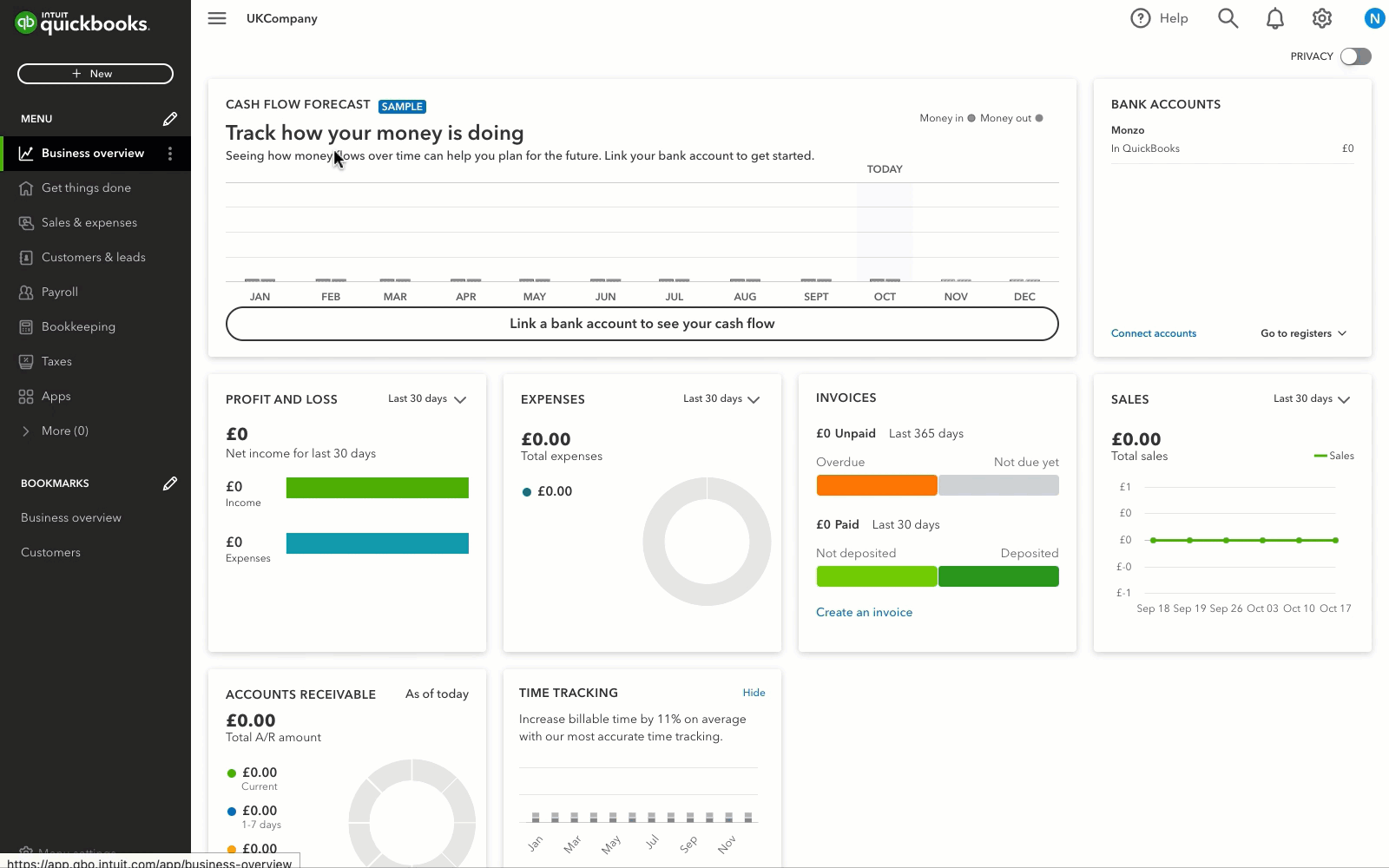This screenshot has width=1389, height=868.
Task: Open Business overview three-dot options
Action: (170, 154)
